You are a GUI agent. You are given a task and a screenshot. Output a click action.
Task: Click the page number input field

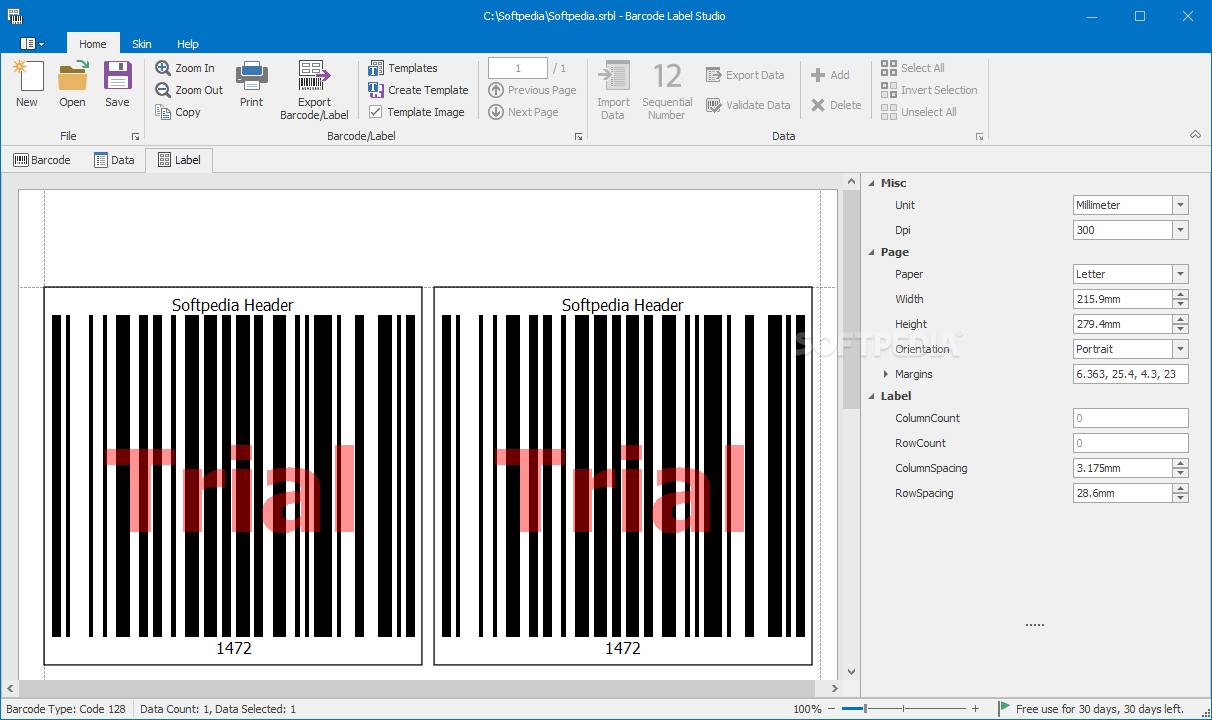tap(518, 68)
